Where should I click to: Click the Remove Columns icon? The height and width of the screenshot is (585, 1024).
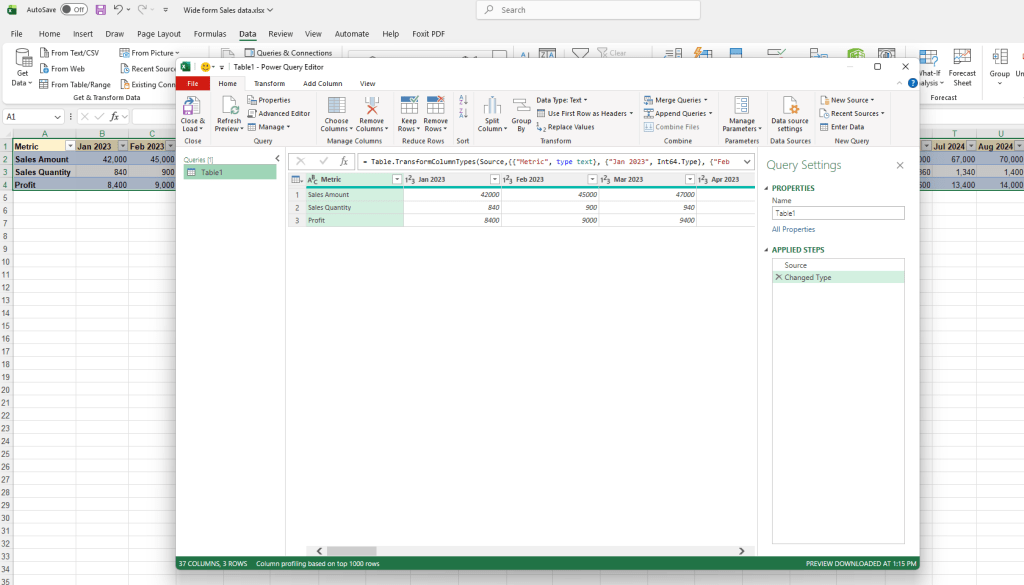[371, 106]
